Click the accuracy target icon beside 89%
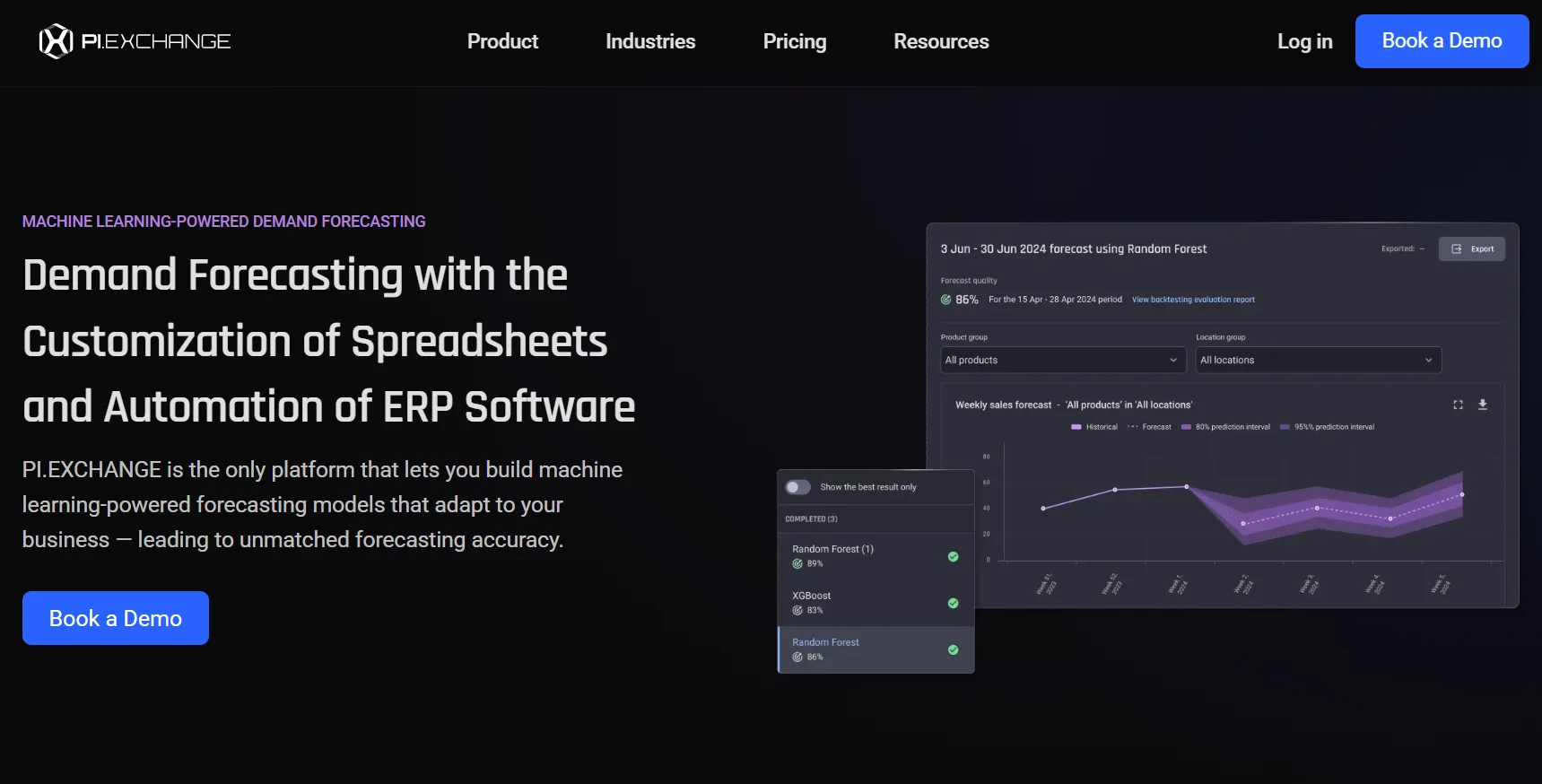This screenshot has width=1542, height=784. coord(797,563)
